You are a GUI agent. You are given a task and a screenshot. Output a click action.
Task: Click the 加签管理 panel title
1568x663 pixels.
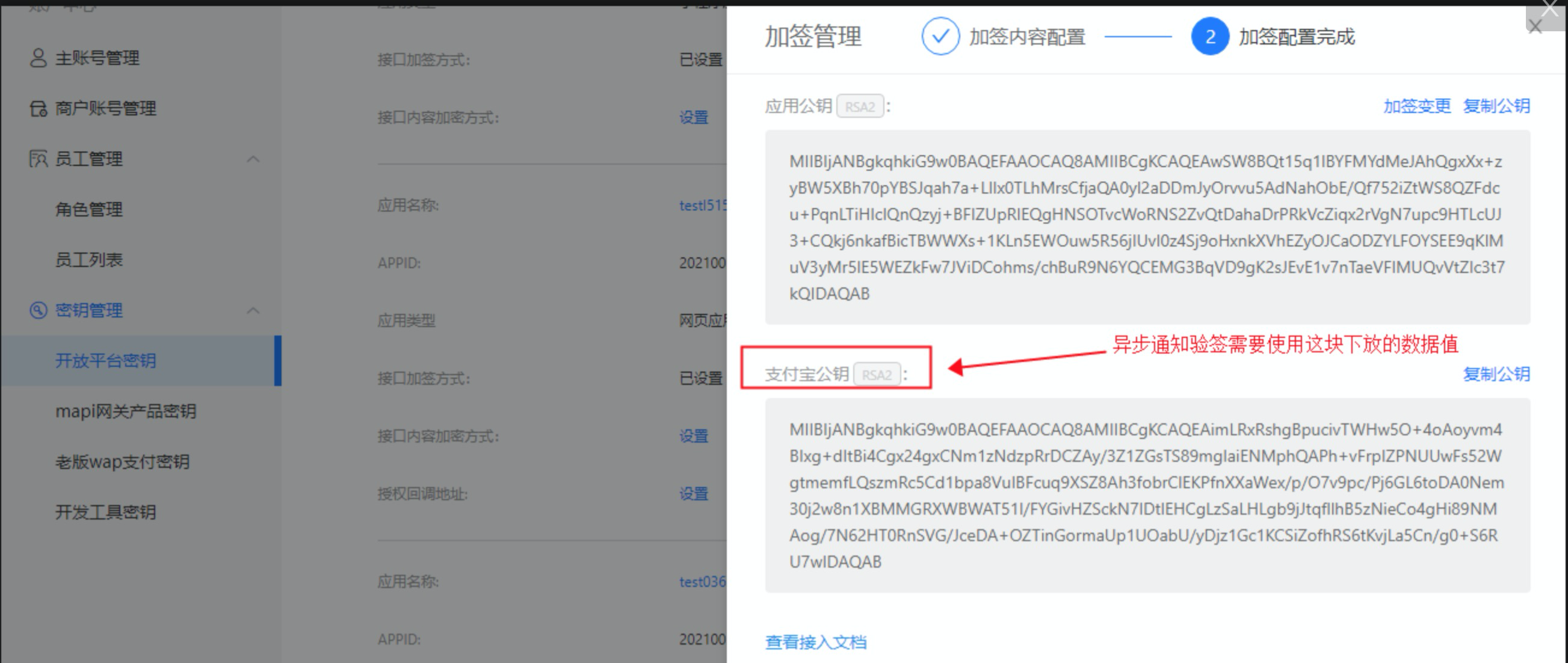[x=813, y=37]
